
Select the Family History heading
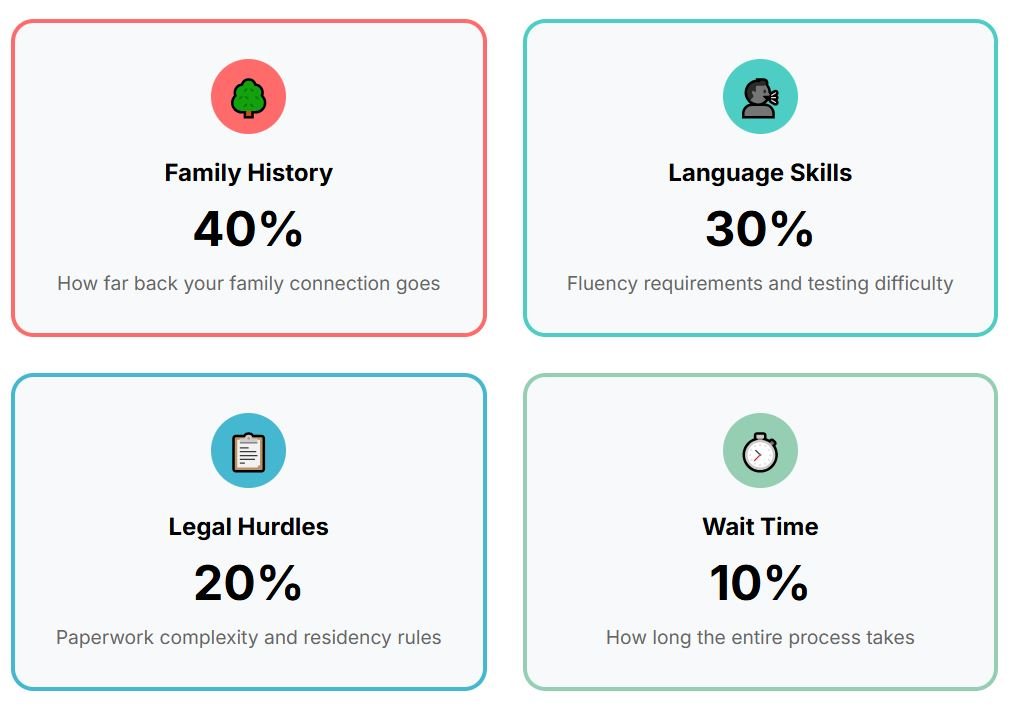[x=248, y=173]
